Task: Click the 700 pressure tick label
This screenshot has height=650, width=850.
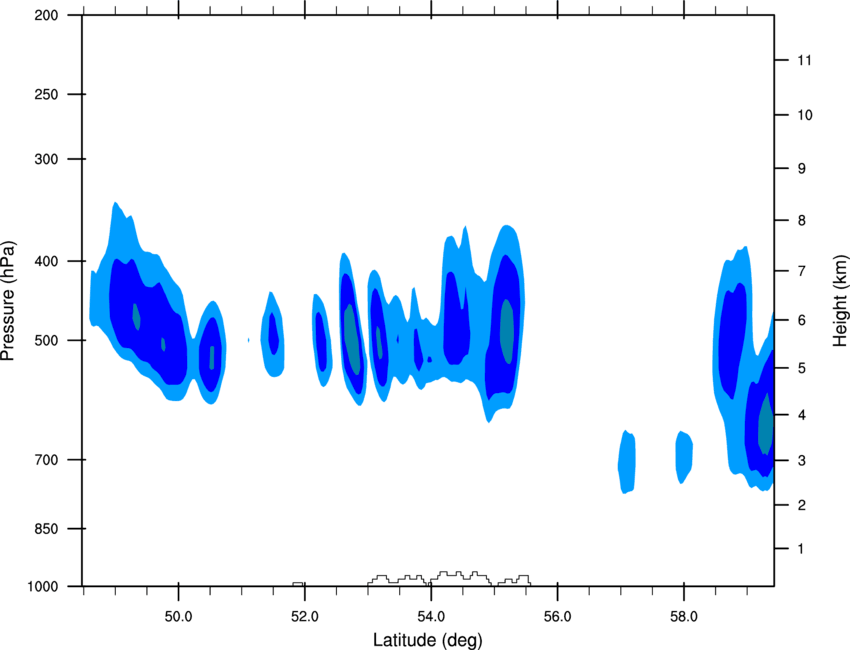Action: (x=46, y=460)
